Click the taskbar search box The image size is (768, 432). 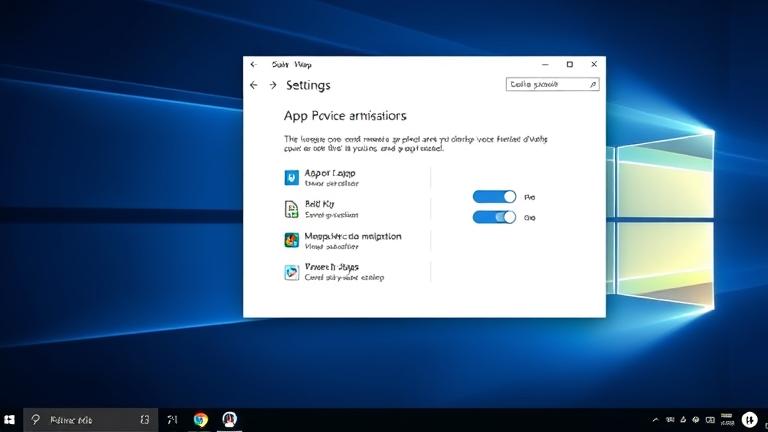pyautogui.click(x=91, y=420)
